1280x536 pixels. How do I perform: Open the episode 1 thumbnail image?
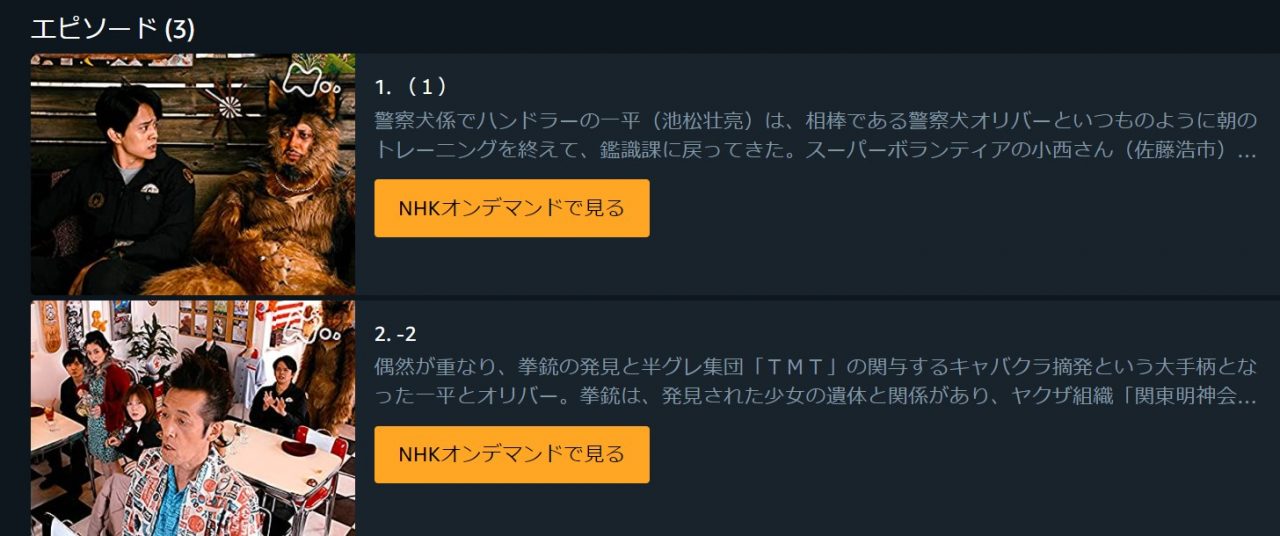pos(193,174)
